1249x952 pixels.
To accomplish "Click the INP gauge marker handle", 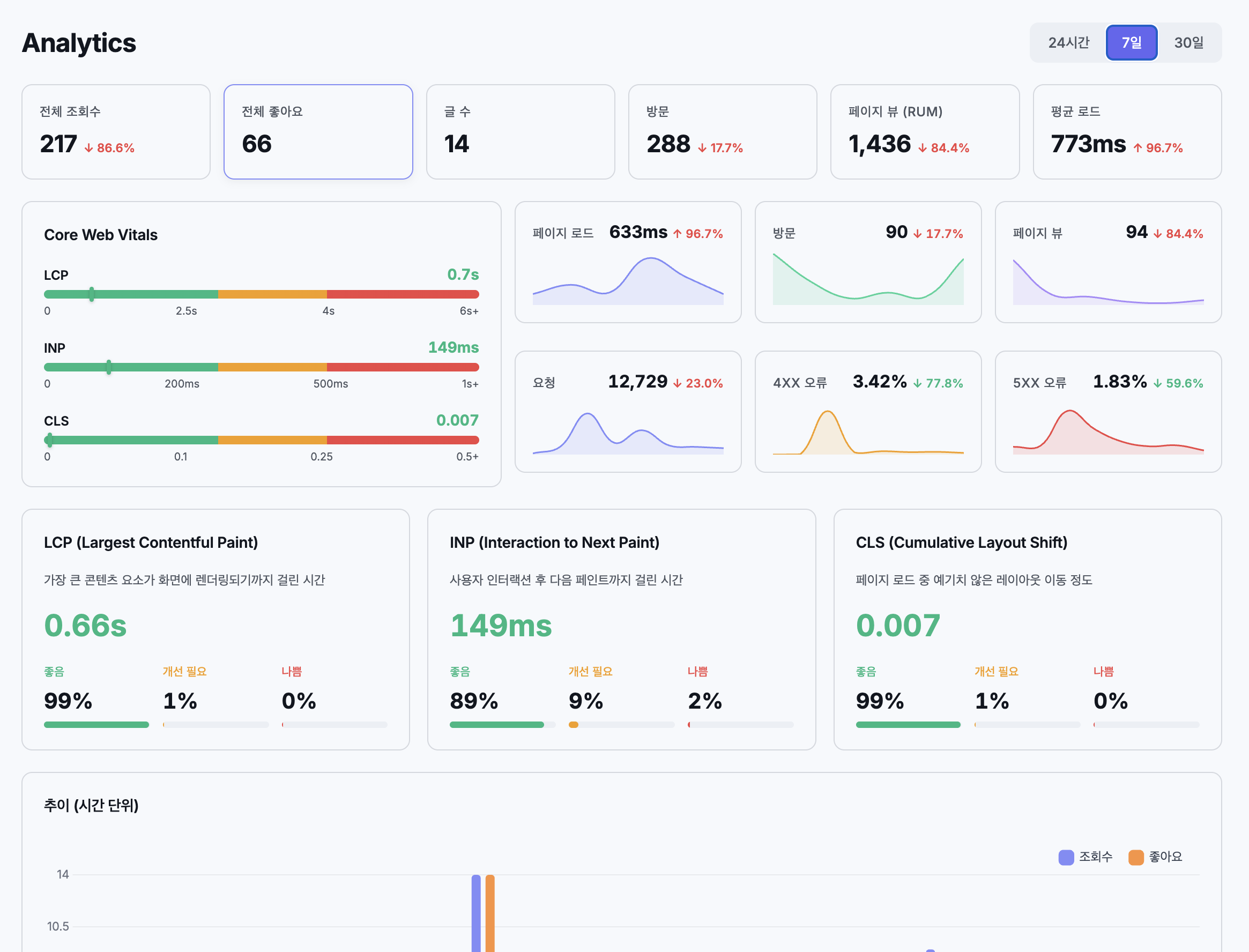I will tap(109, 367).
